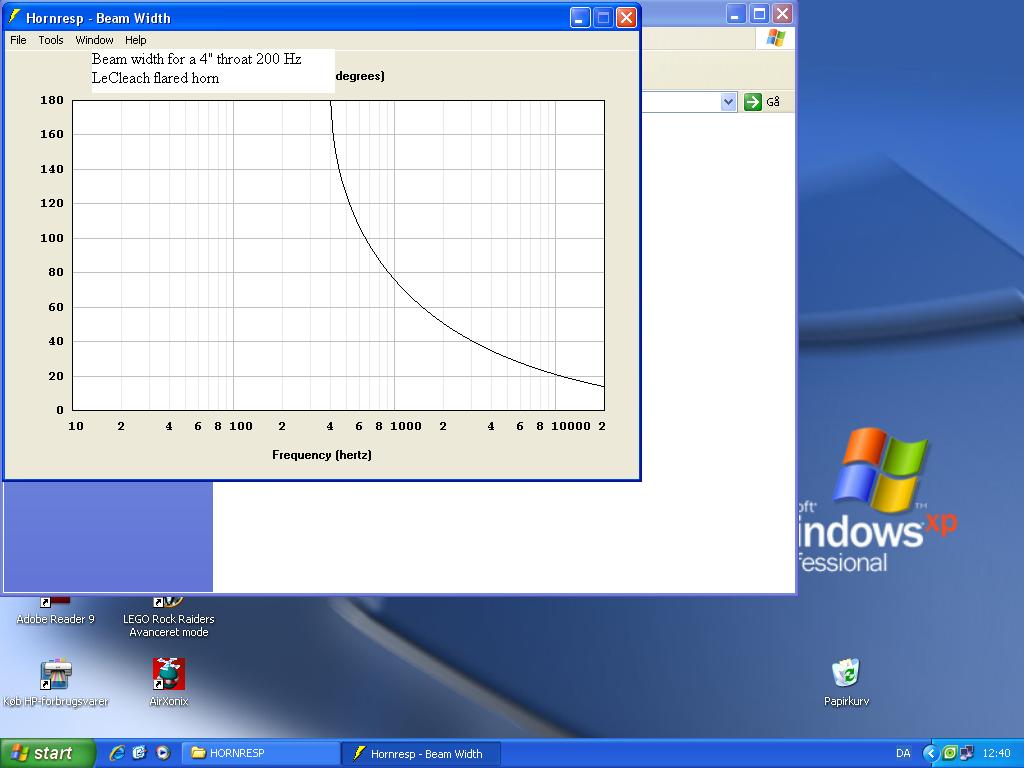Viewport: 1024px width, 768px height.
Task: Open the Window menu in Hornresp
Action: (94, 40)
